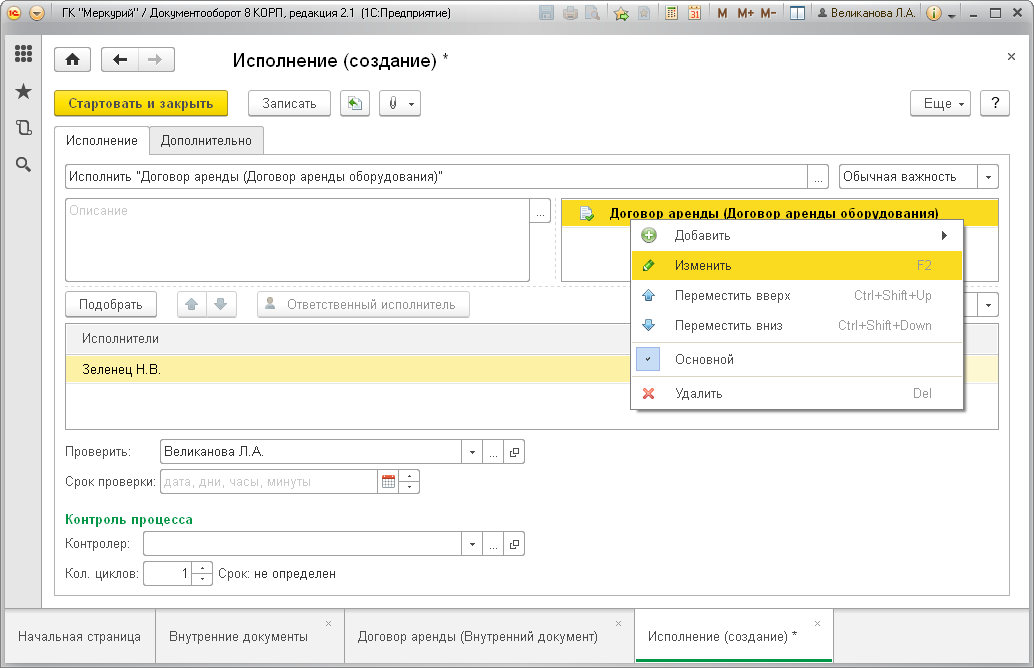Open the search magnifier in sidebar
Image resolution: width=1034 pixels, height=668 pixels.
tap(24, 164)
